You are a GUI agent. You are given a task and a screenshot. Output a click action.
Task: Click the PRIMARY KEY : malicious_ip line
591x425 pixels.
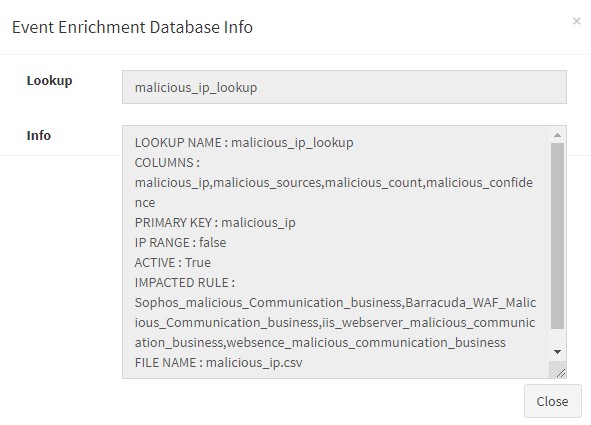(215, 223)
